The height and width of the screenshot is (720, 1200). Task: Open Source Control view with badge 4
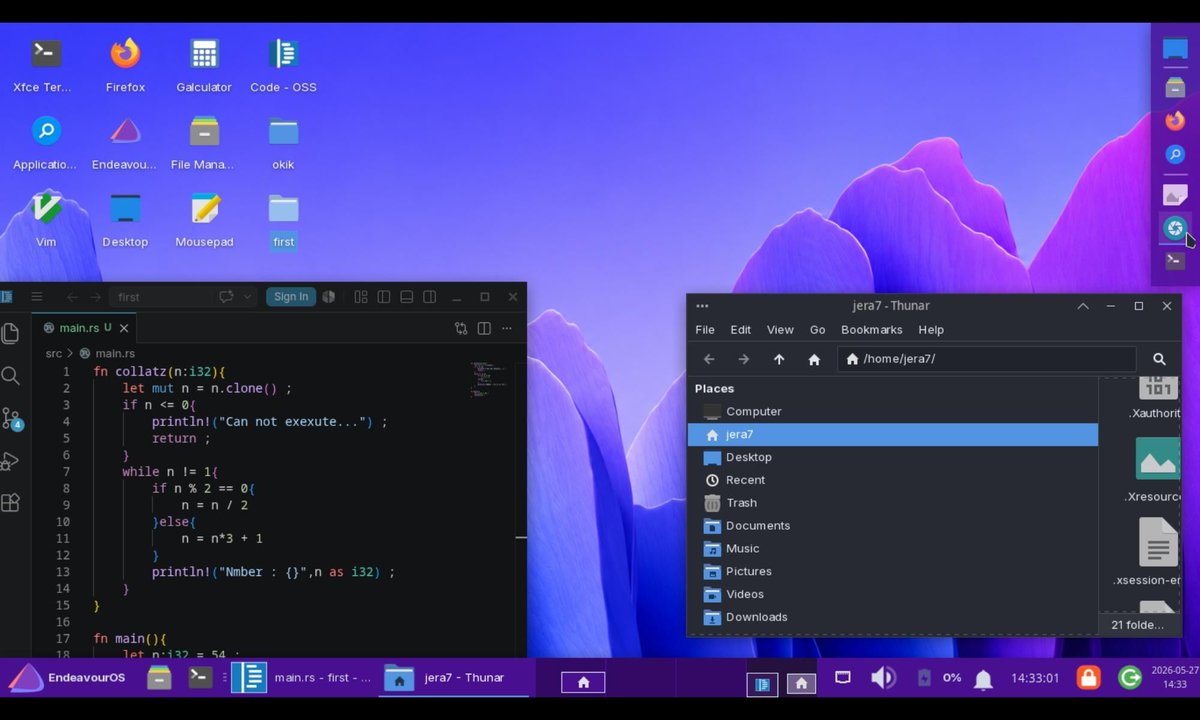12,419
